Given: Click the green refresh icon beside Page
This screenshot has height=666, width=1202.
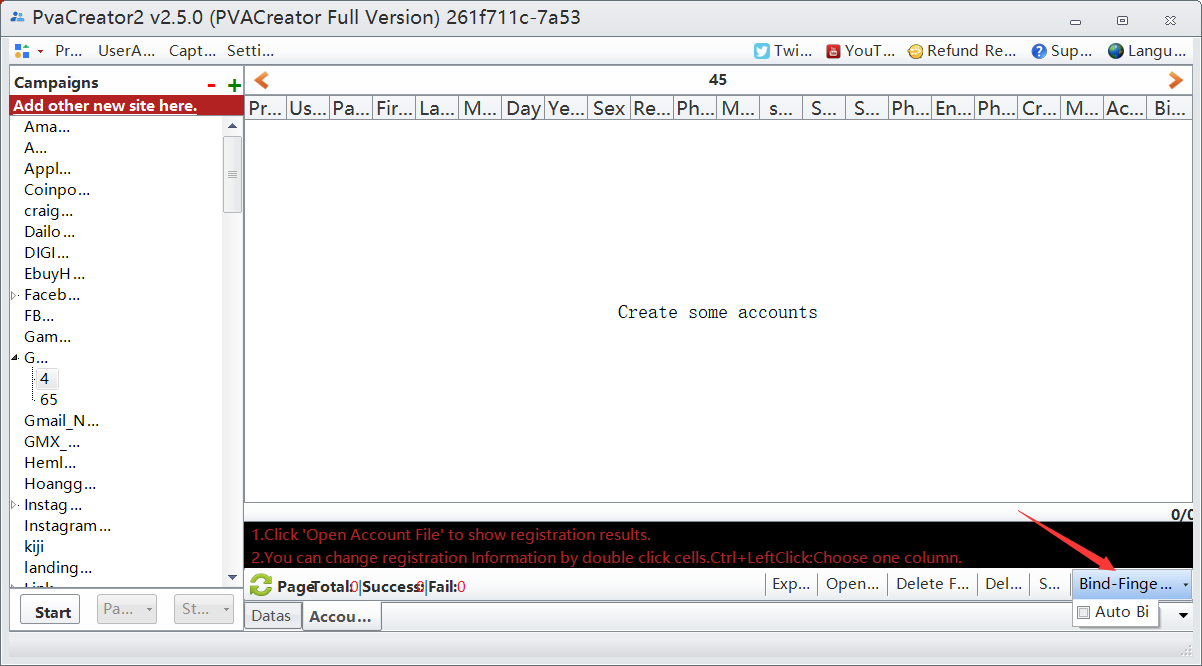Looking at the screenshot, I should 261,585.
